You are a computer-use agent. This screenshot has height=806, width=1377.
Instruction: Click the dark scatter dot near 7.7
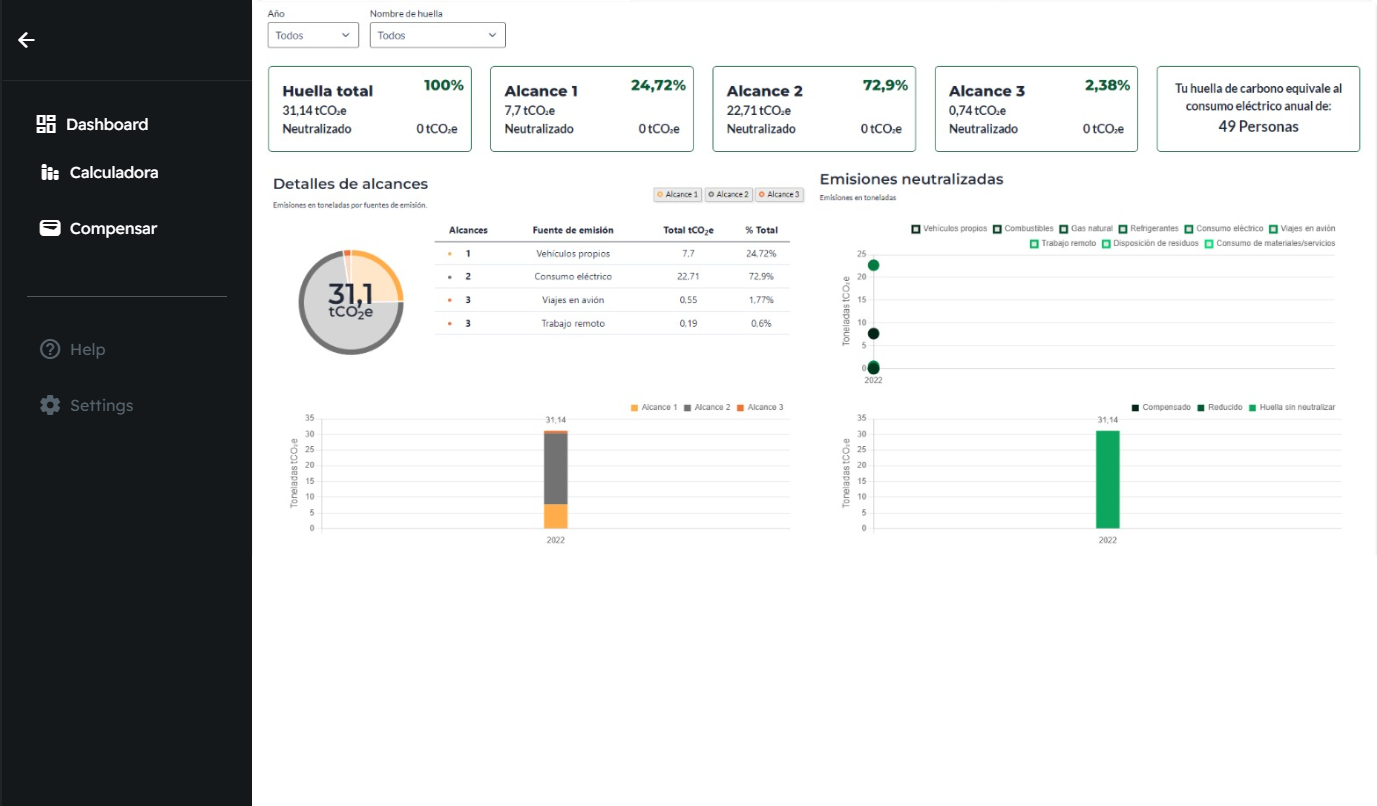(873, 334)
